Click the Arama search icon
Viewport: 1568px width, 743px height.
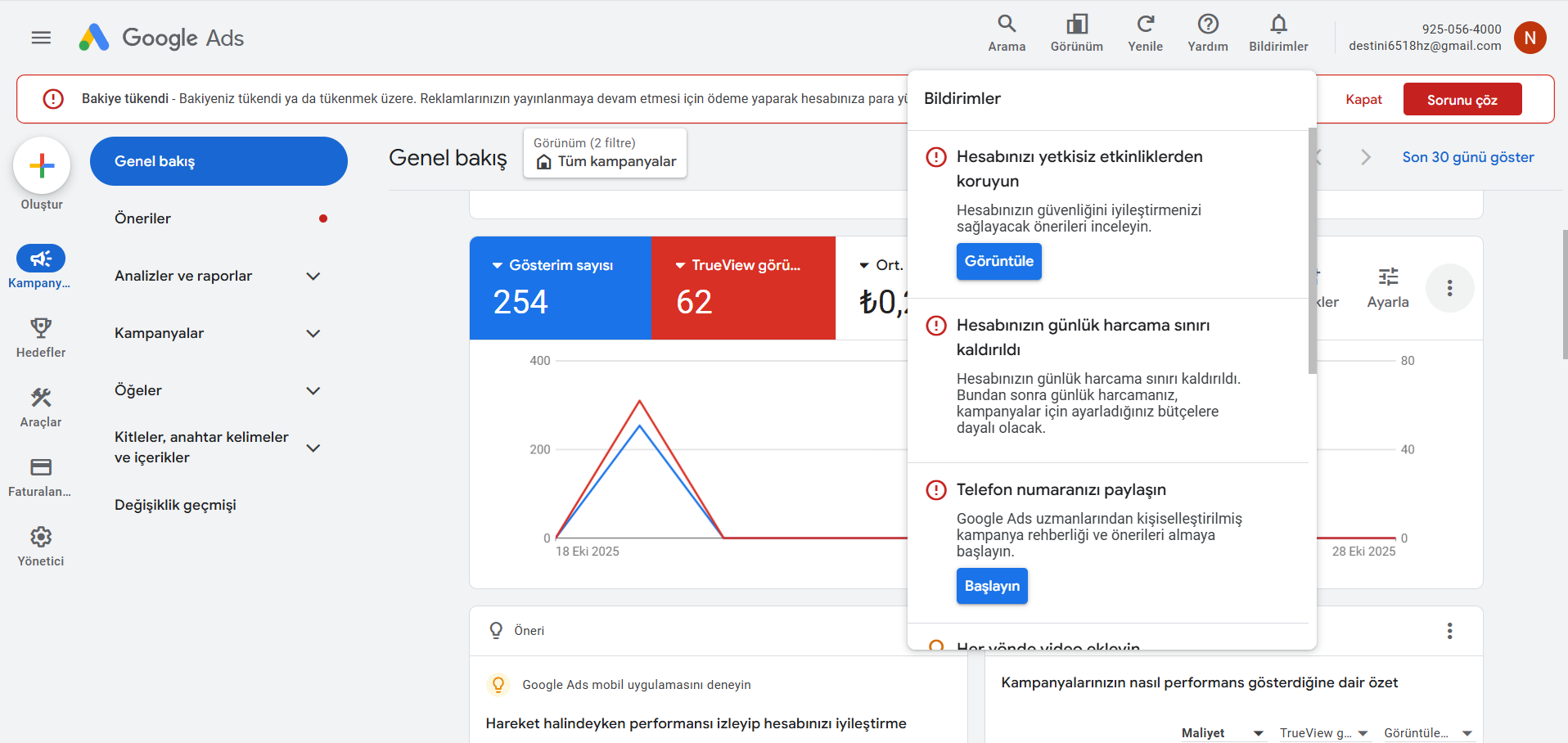click(1007, 25)
